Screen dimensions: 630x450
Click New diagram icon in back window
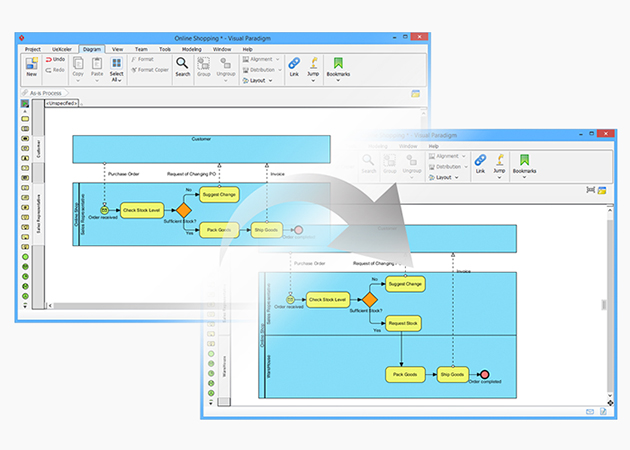tap(31, 67)
